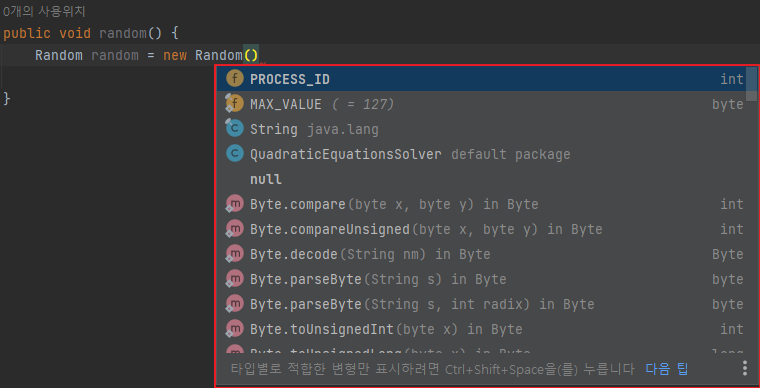This screenshot has height=388, width=760.
Task: Click the void return type keyword
Action: [x=75, y=33]
